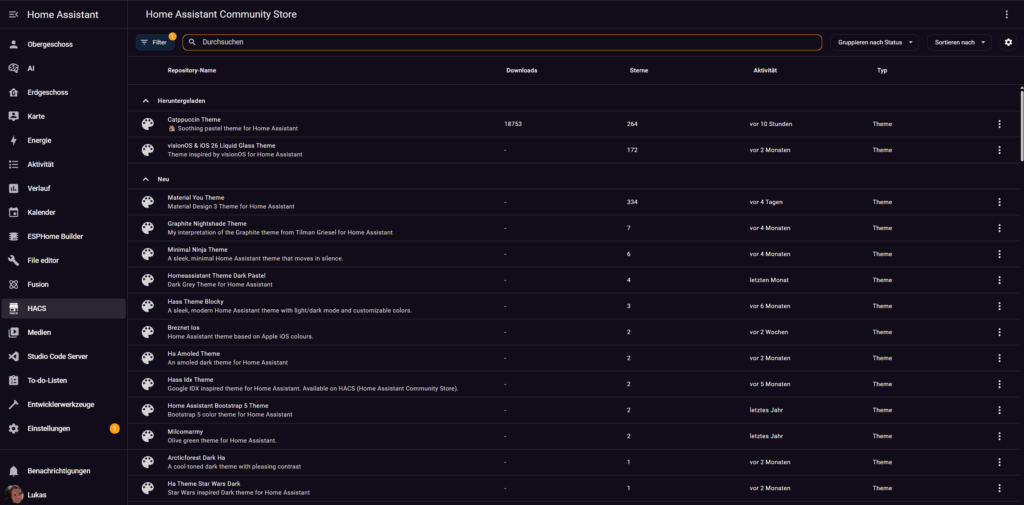The image size is (1024, 505).
Task: Click the Energie lightning bolt icon
Action: point(14,140)
